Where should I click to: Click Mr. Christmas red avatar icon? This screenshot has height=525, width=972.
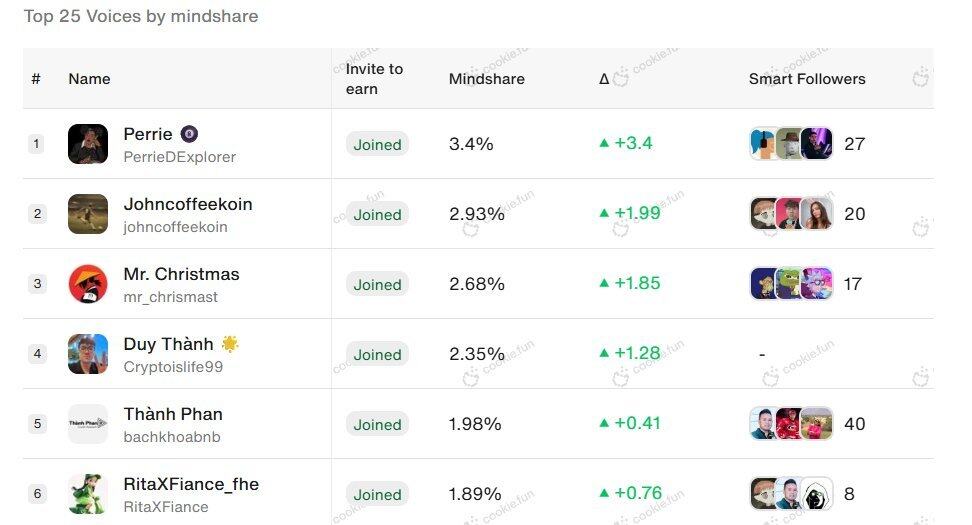click(x=87, y=284)
